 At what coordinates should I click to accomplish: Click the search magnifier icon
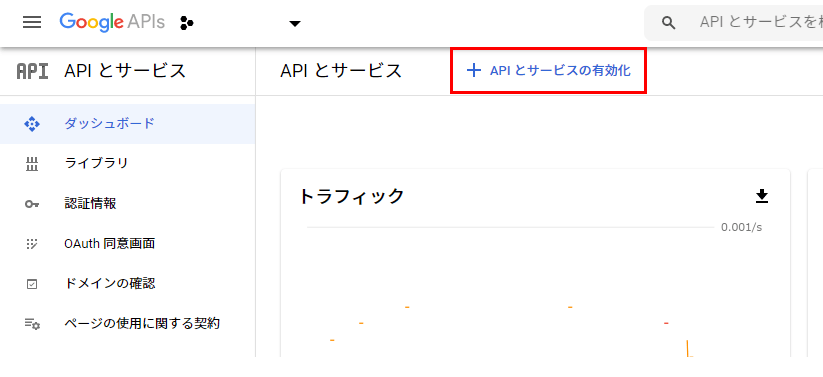tap(668, 23)
